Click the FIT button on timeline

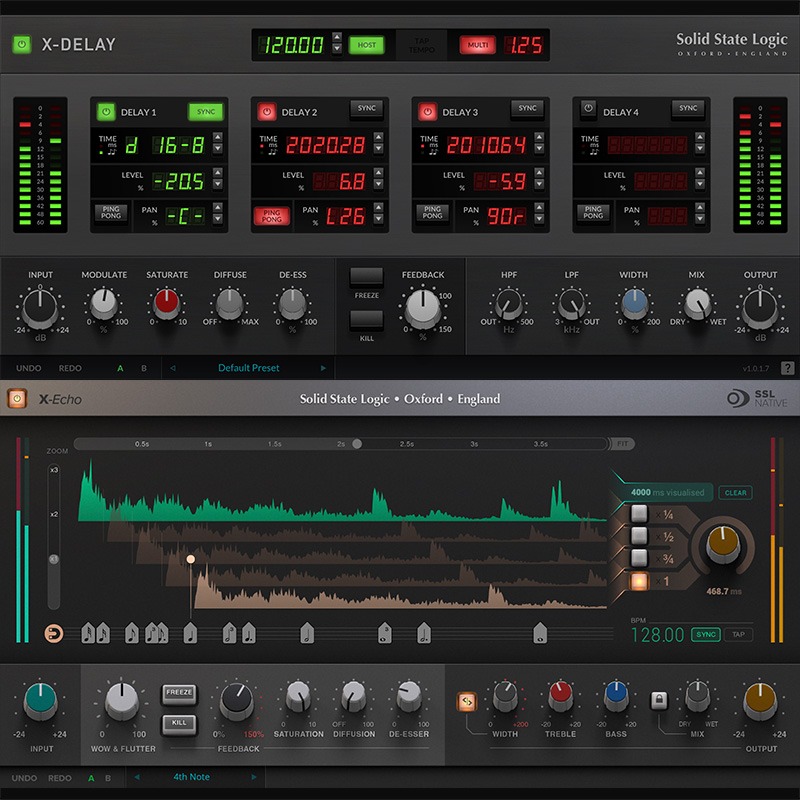pyautogui.click(x=622, y=444)
